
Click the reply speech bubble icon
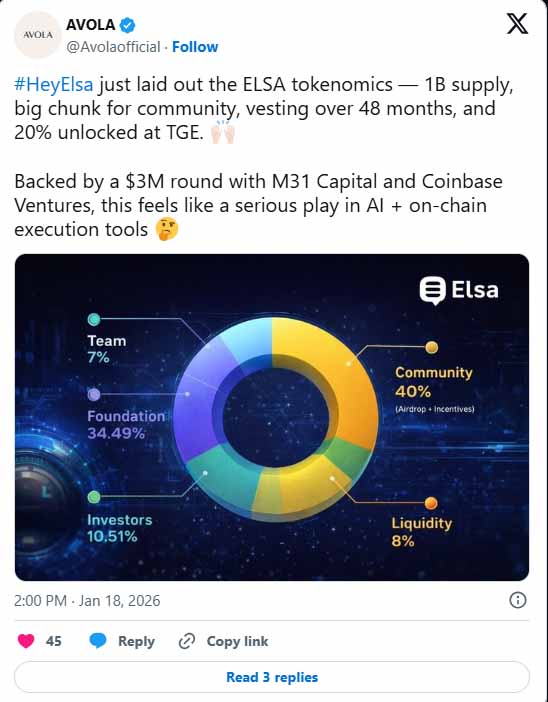pyautogui.click(x=98, y=641)
